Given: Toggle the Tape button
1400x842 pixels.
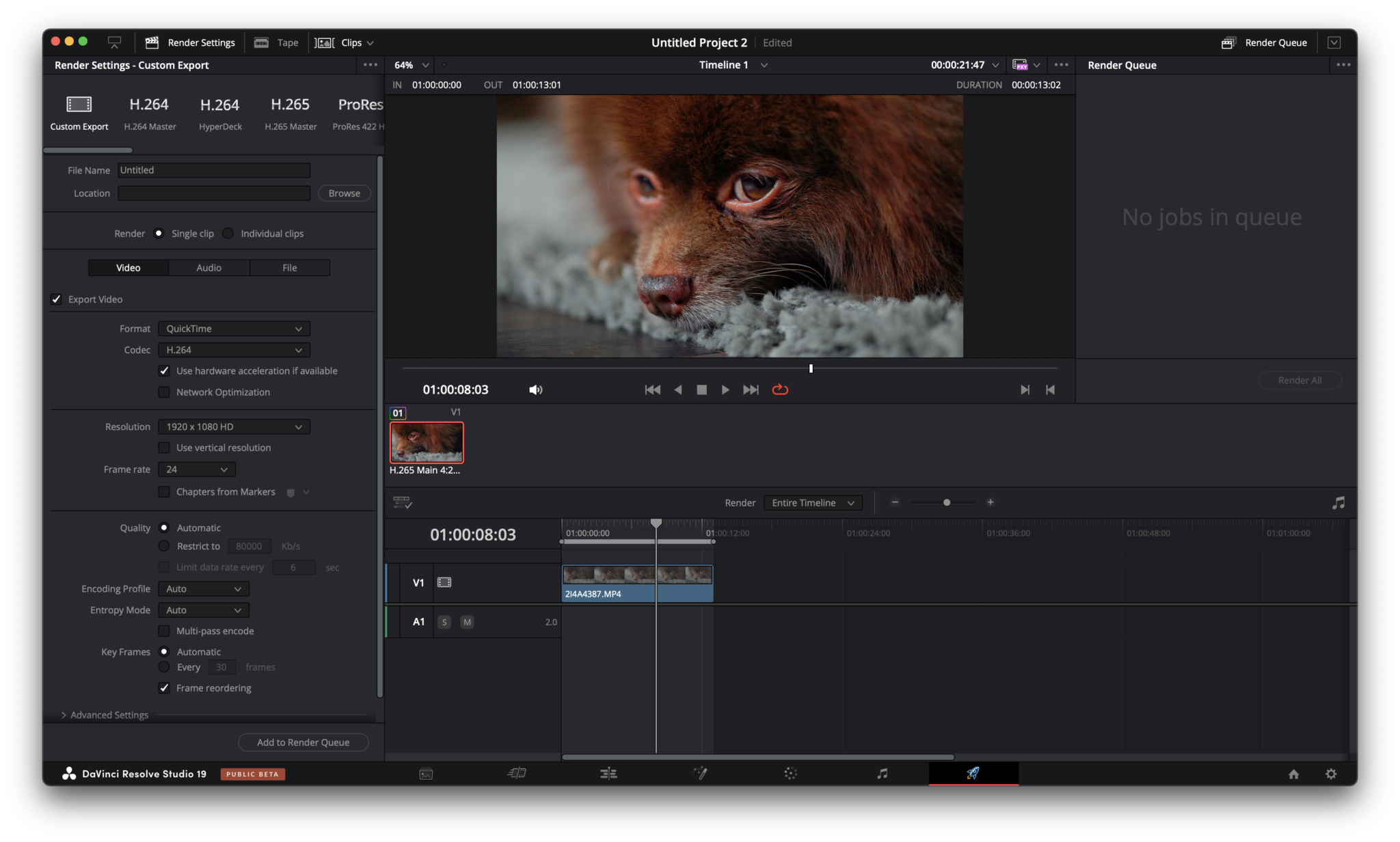Looking at the screenshot, I should 276,42.
